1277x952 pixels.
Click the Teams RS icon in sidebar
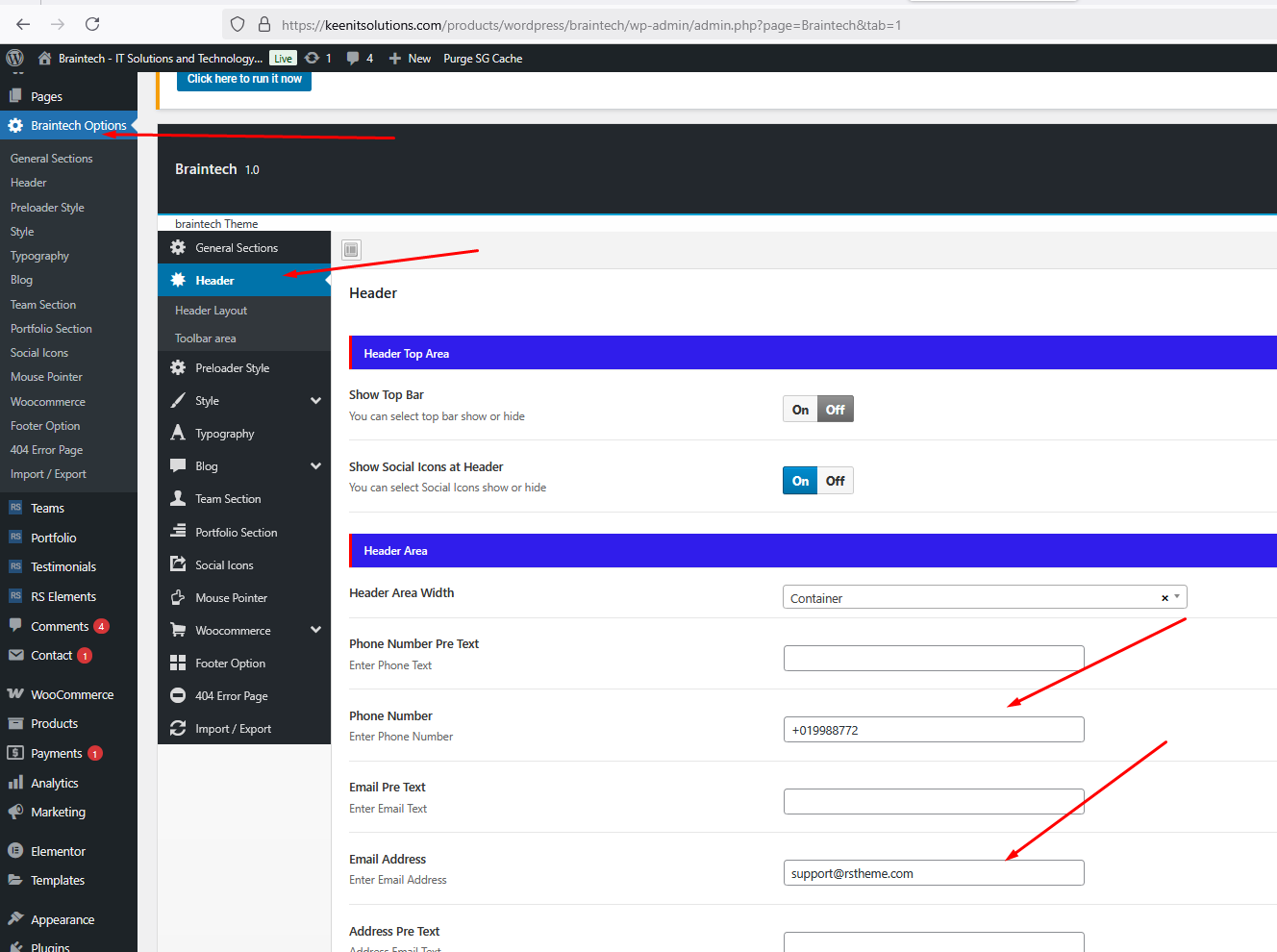(15, 508)
